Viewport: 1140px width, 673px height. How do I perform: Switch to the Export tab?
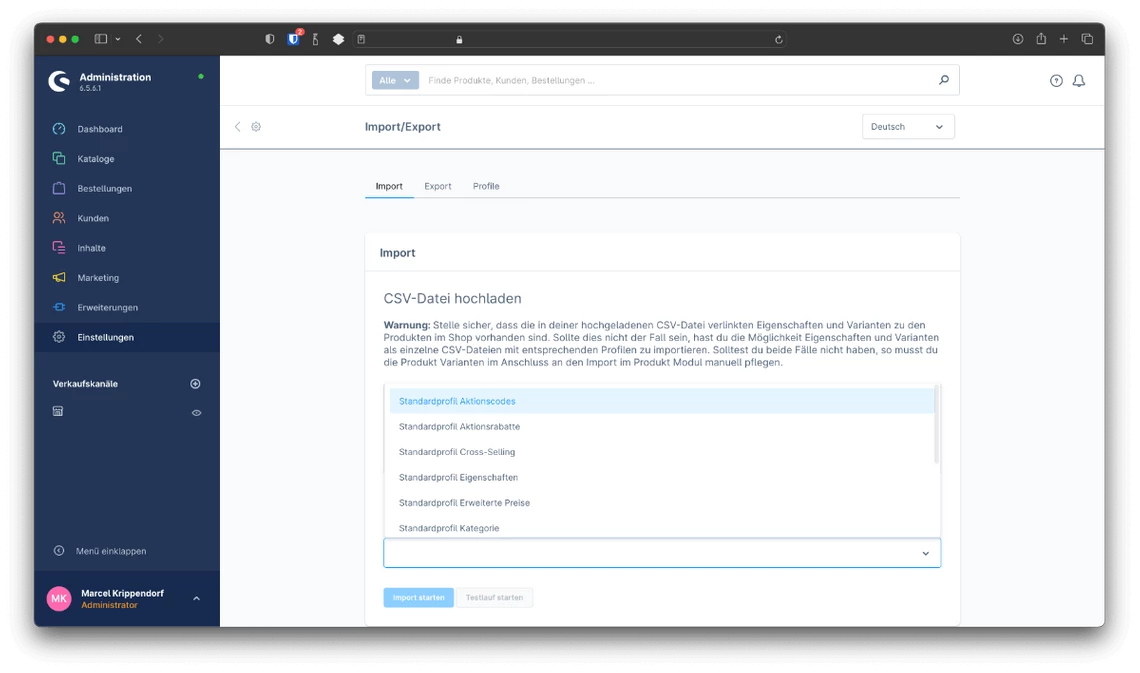click(438, 186)
